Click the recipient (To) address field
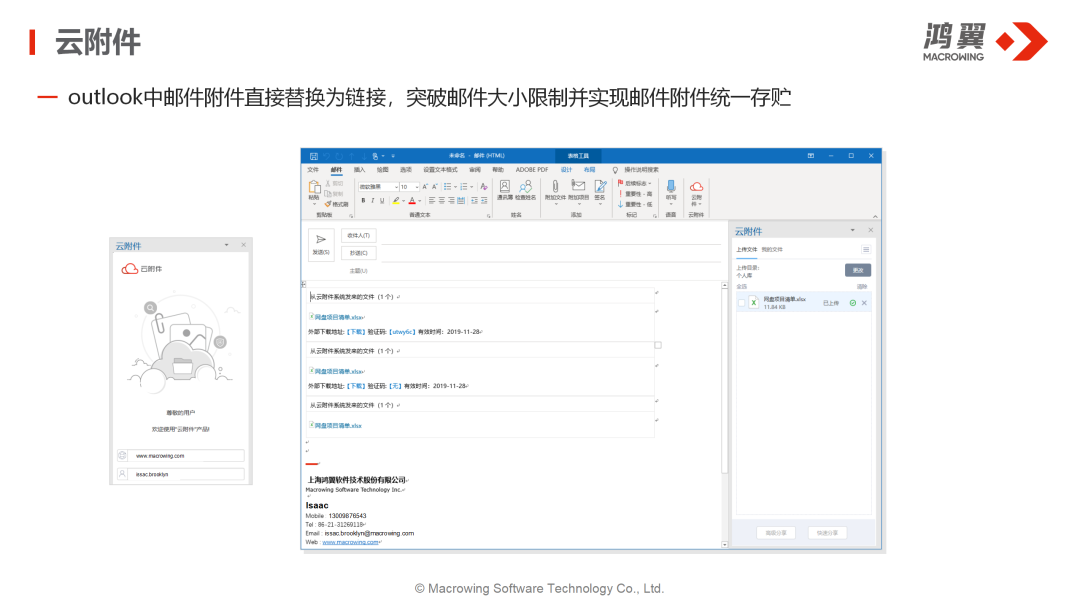Viewport: 1080px width, 608px height. (550, 235)
